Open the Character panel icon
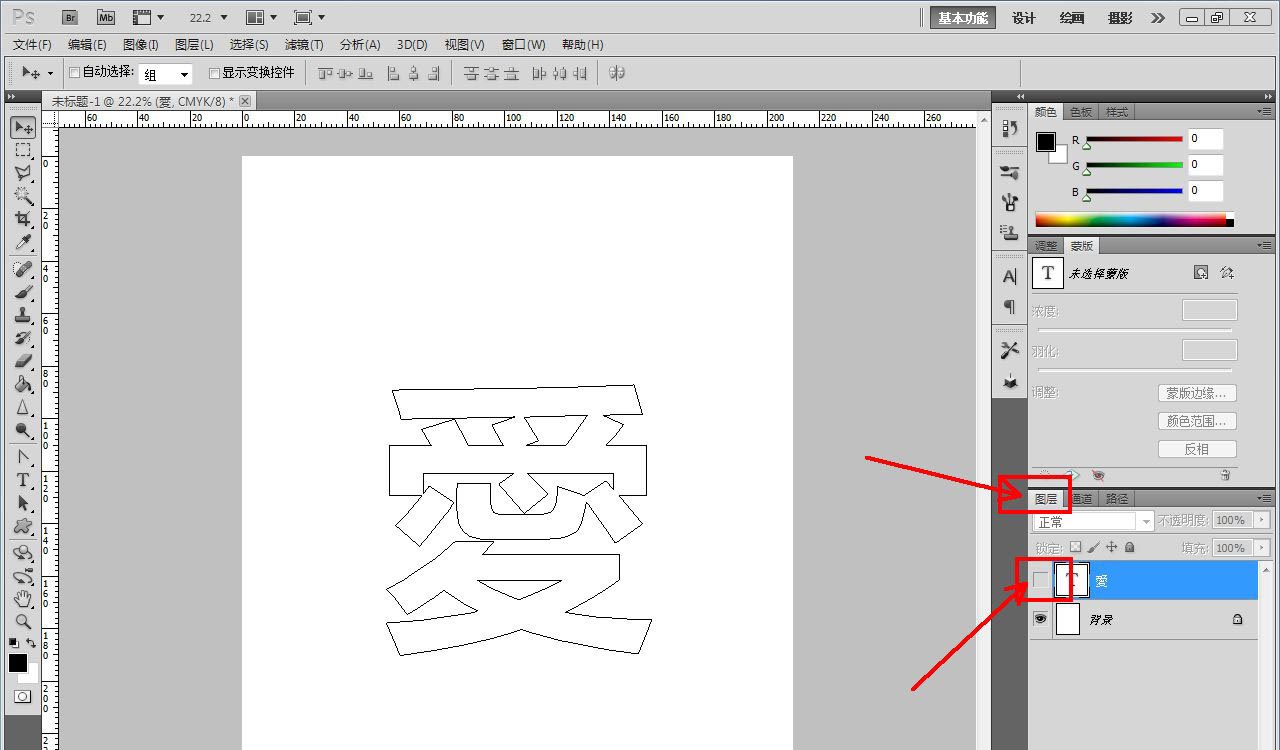Image resolution: width=1280 pixels, height=750 pixels. pyautogui.click(x=1009, y=276)
